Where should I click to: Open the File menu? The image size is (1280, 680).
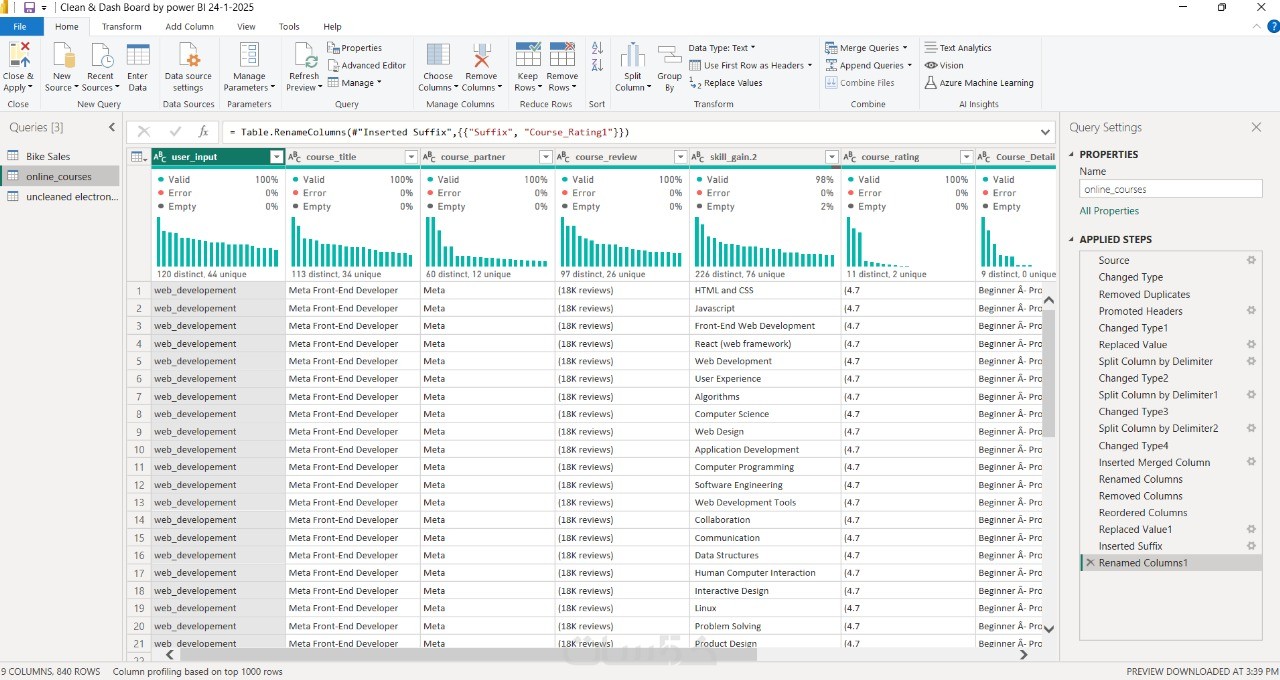[x=20, y=27]
